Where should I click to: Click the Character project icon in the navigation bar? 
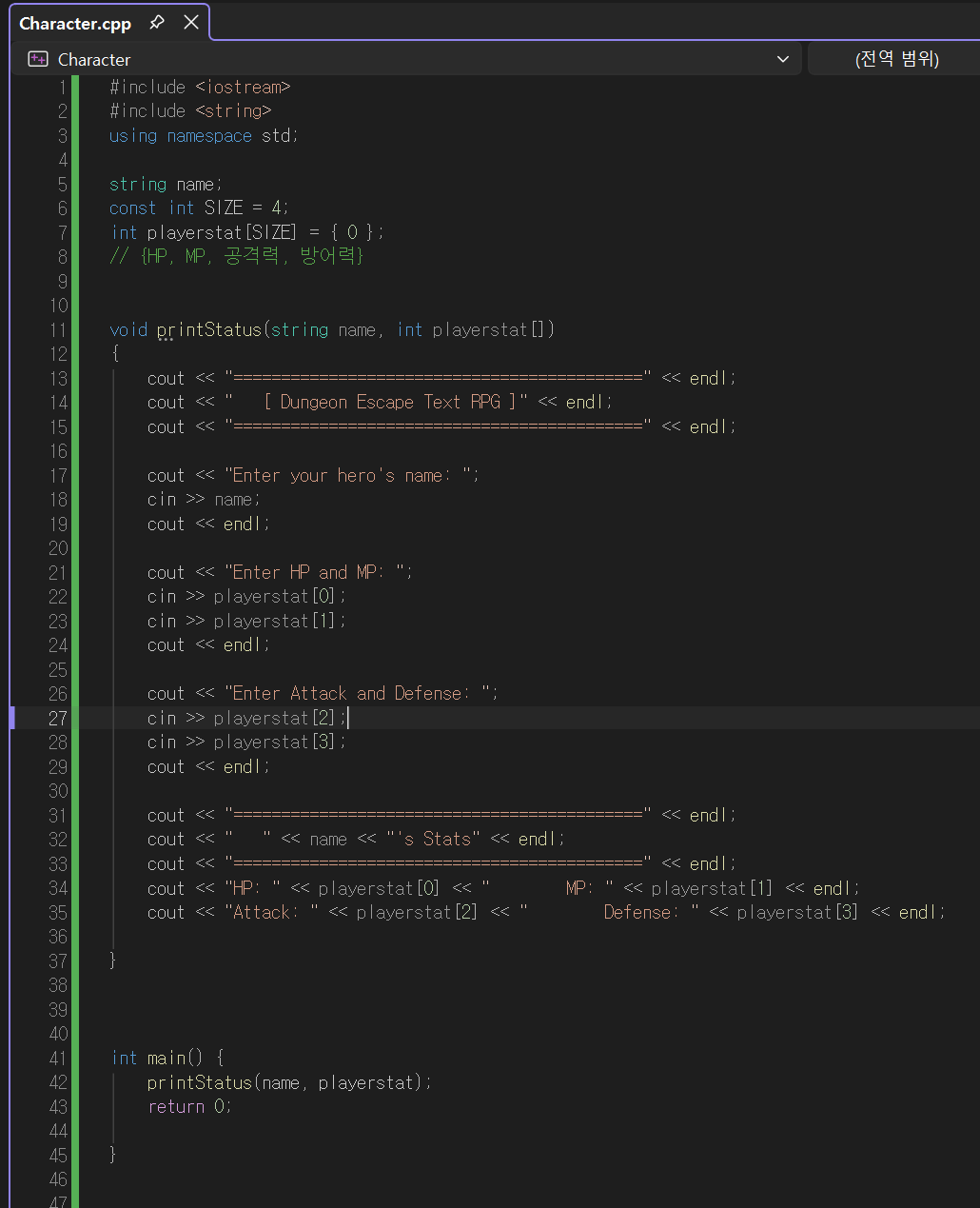[38, 59]
